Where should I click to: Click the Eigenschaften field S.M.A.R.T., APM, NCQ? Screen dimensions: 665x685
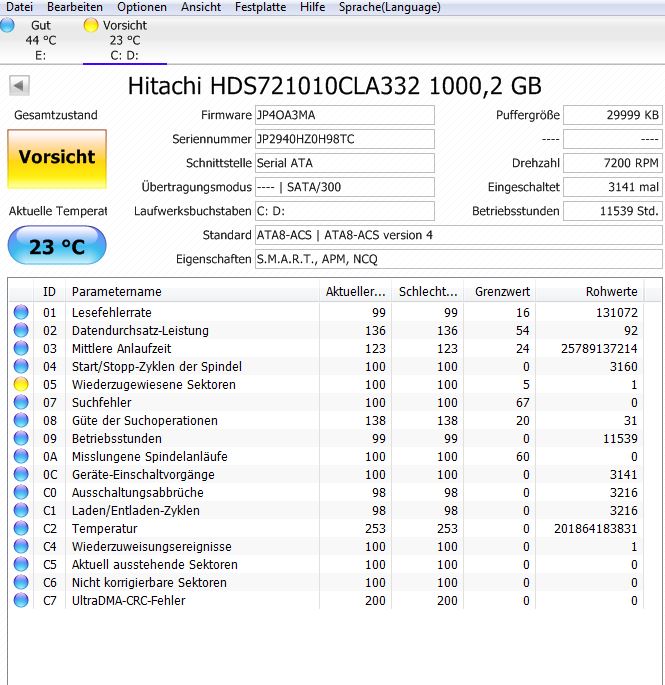[x=459, y=259]
